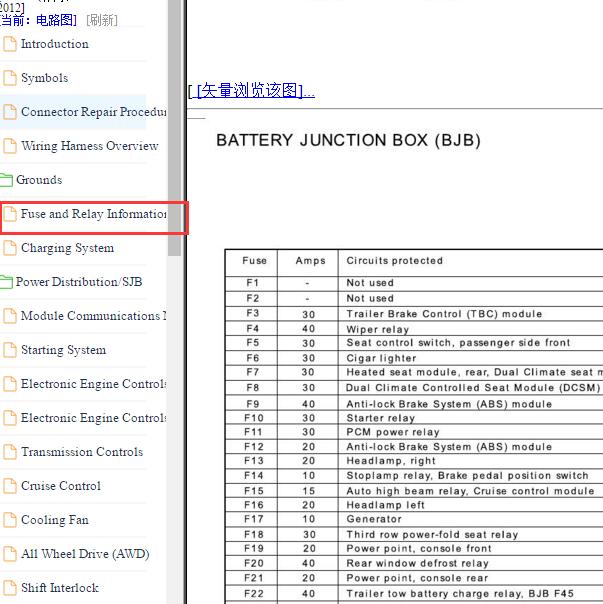Image resolution: width=603 pixels, height=604 pixels.
Task: Click the second Electronic Engine Controls page icon
Action: coord(10,418)
